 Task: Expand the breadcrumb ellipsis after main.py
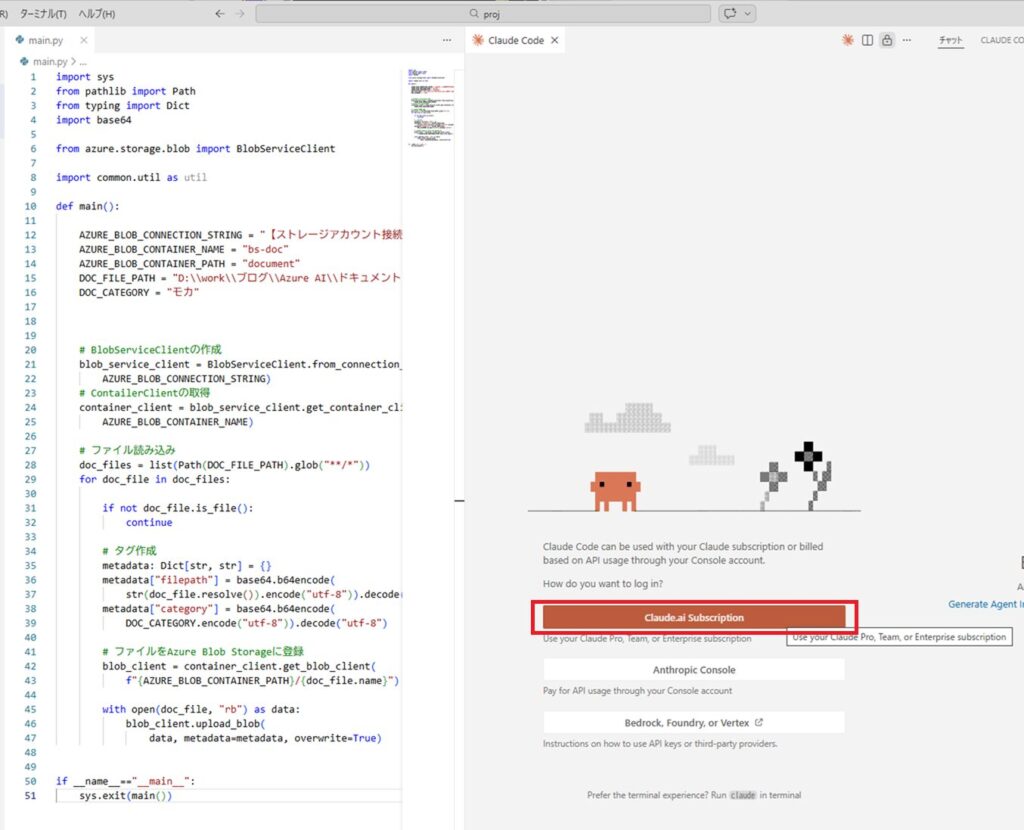click(83, 61)
